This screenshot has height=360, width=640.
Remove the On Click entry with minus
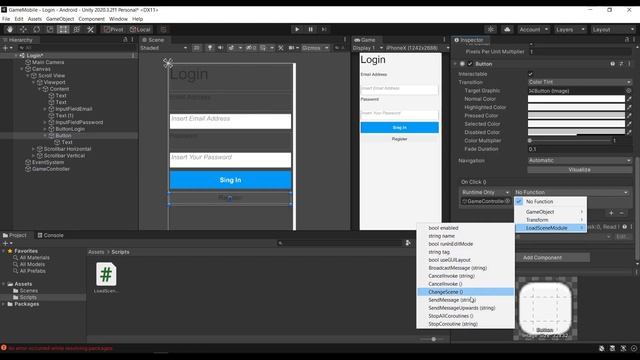tap(622, 213)
